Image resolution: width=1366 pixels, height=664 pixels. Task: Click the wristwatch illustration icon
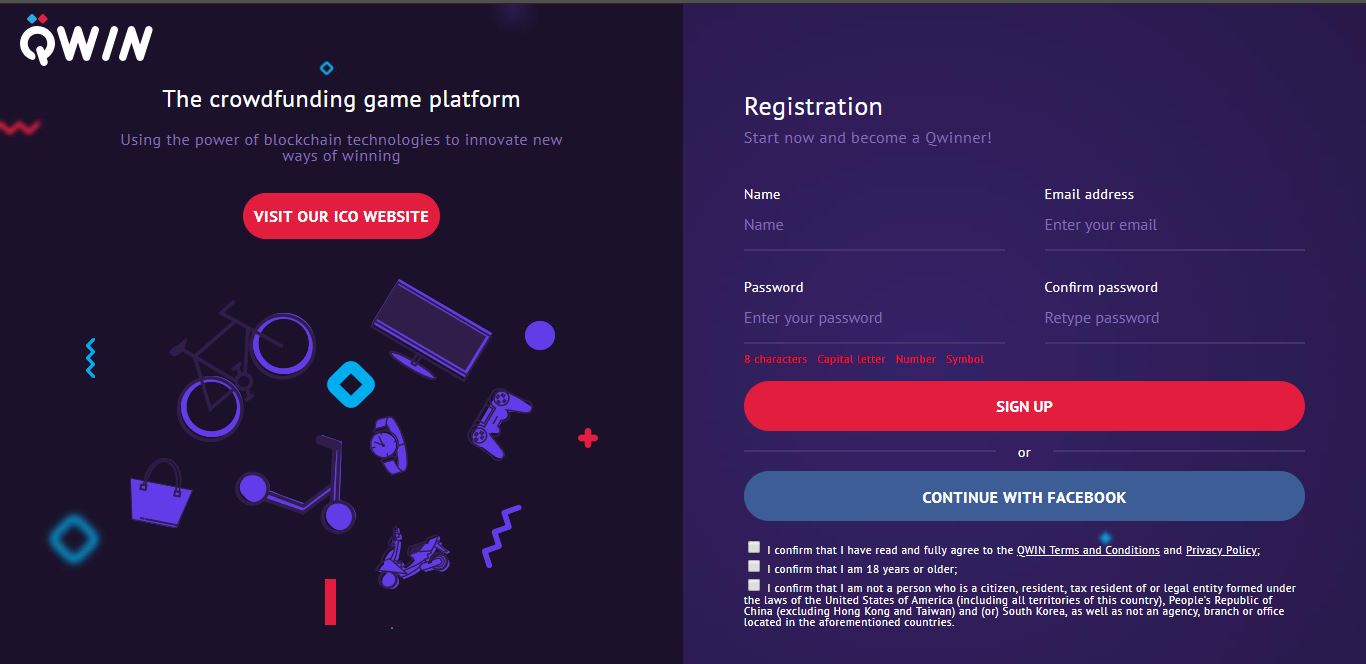[x=387, y=444]
